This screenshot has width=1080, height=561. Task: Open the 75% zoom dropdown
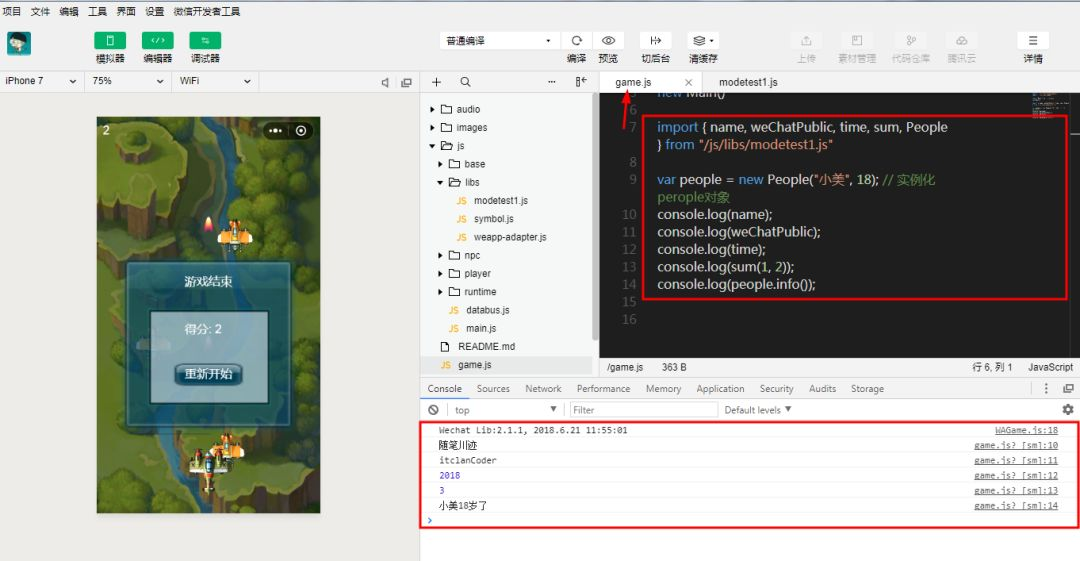click(x=129, y=81)
